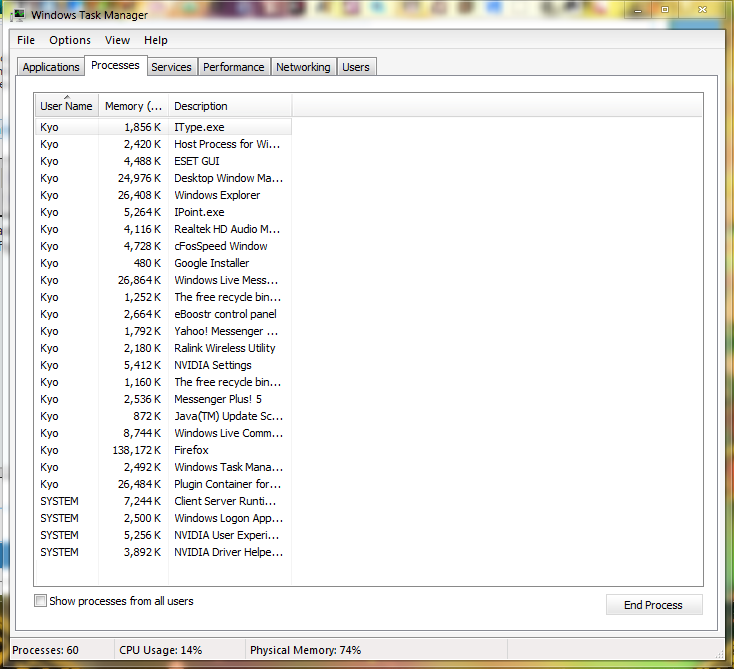Select the free recycle bin row with 1,252 K
Image resolution: width=734 pixels, height=669 pixels.
(163, 297)
